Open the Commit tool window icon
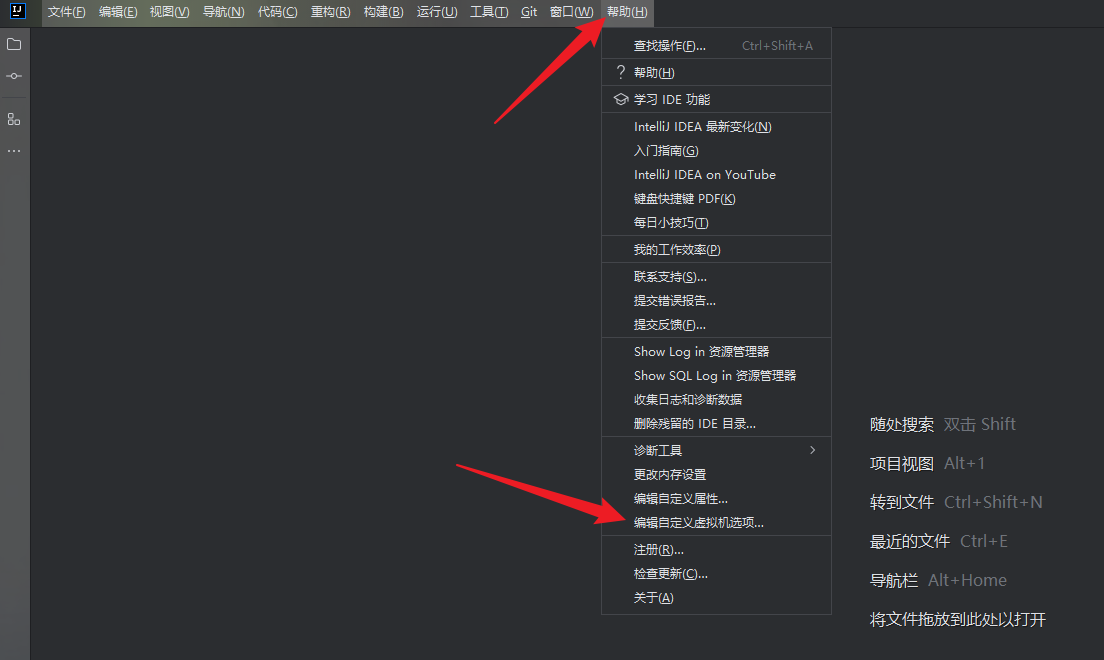This screenshot has height=660, width=1104. (x=14, y=76)
